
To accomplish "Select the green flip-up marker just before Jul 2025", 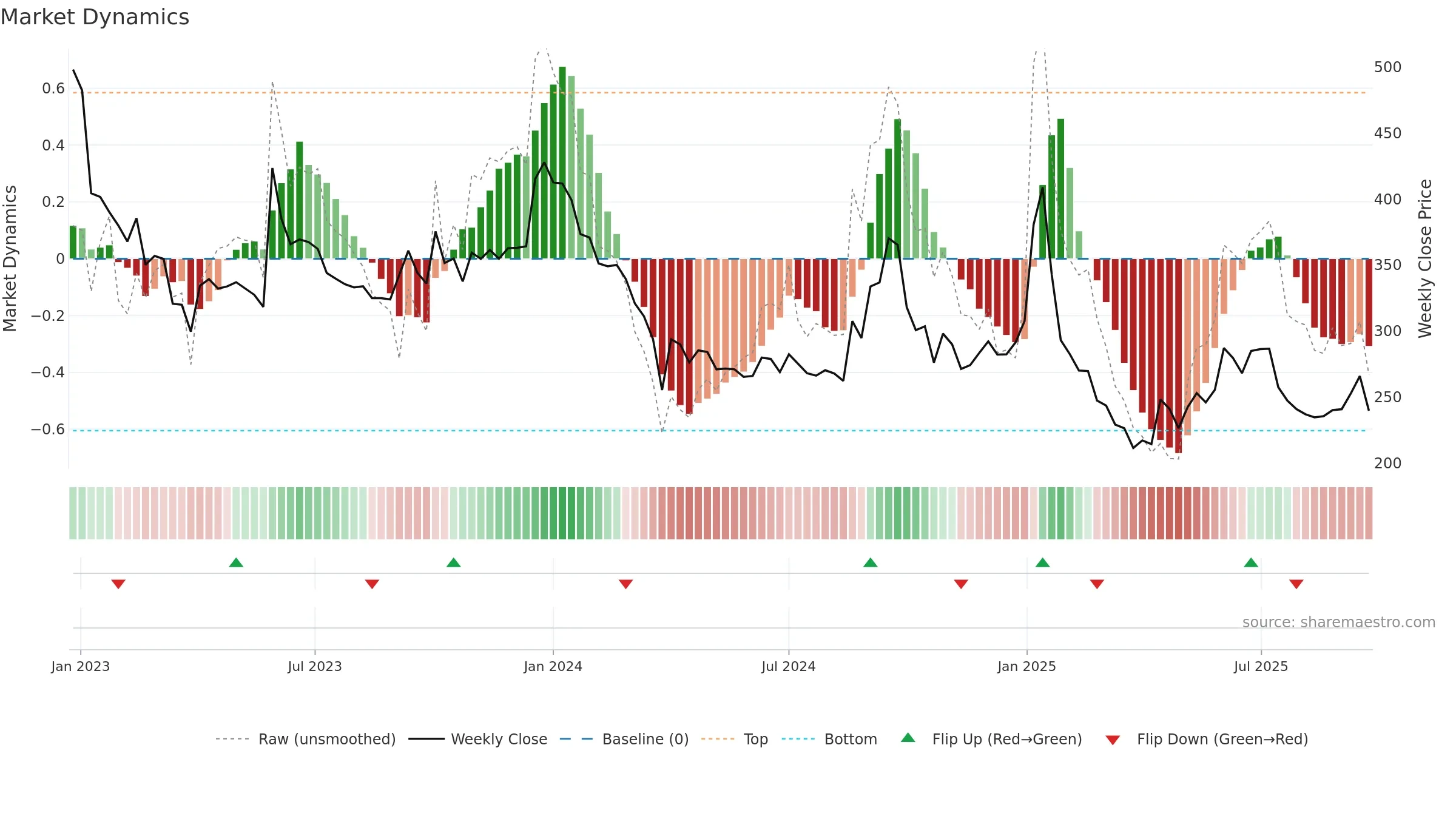I will pyautogui.click(x=1251, y=562).
